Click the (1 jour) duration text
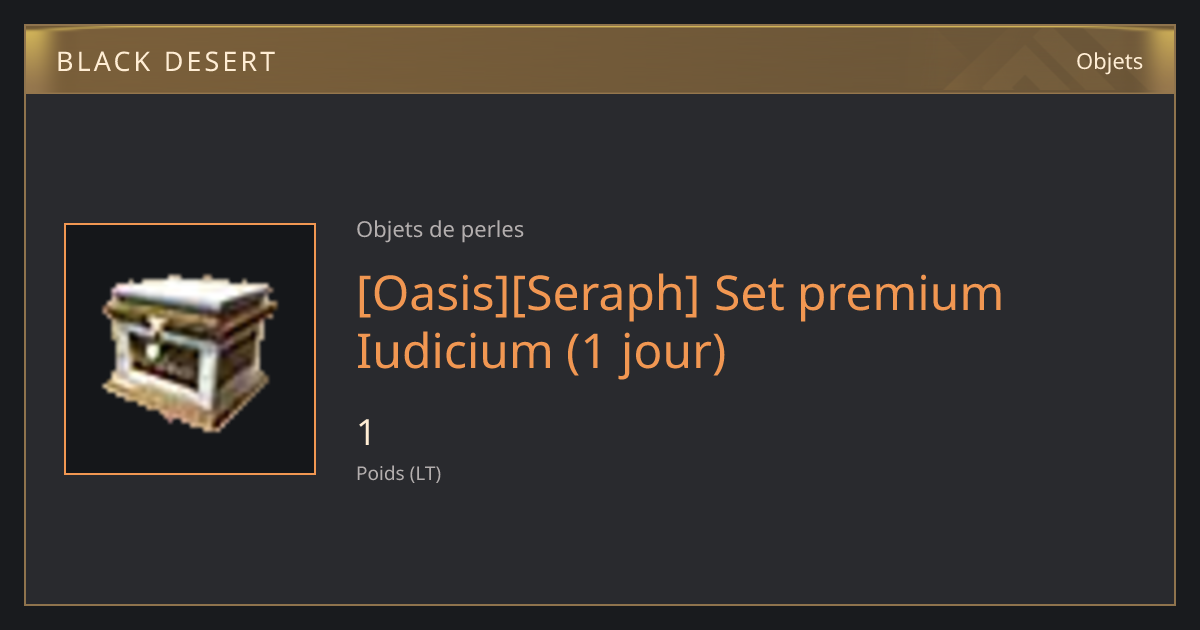This screenshot has width=1200, height=630. 646,353
